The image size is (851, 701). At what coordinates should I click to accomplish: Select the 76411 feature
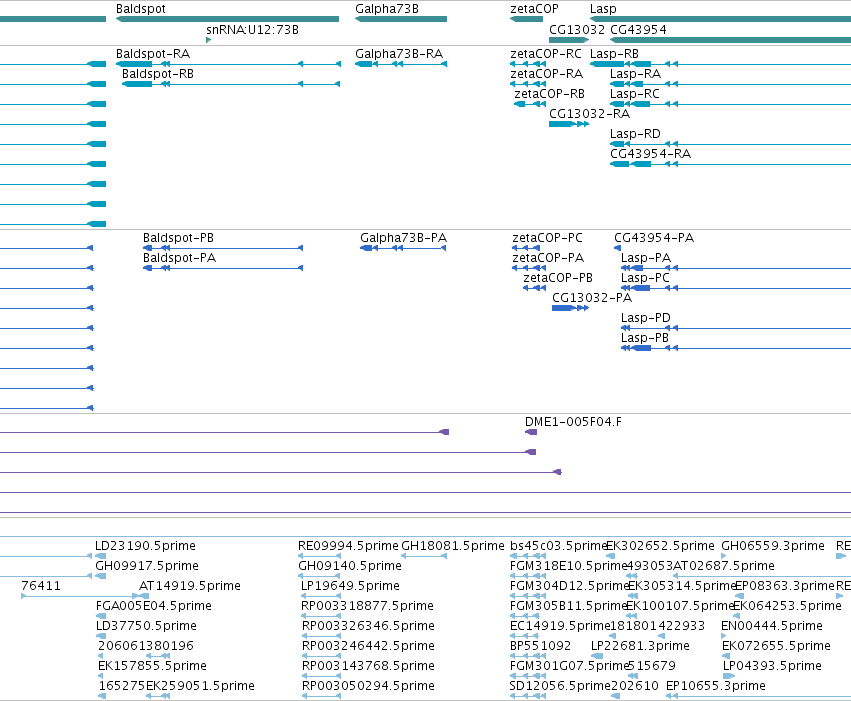[80, 596]
